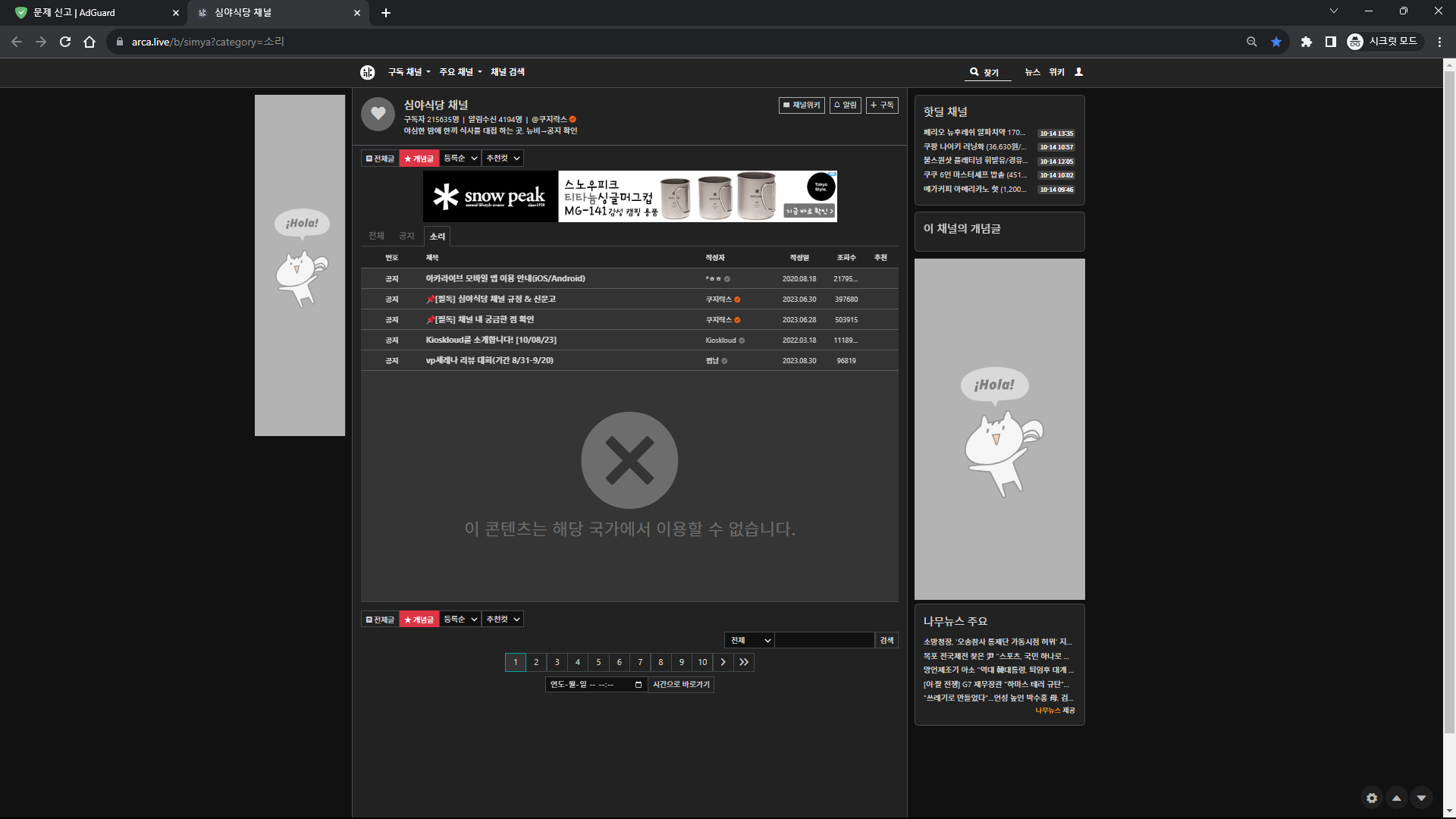
Task: Click the bookmark star in the address bar
Action: [1276, 42]
